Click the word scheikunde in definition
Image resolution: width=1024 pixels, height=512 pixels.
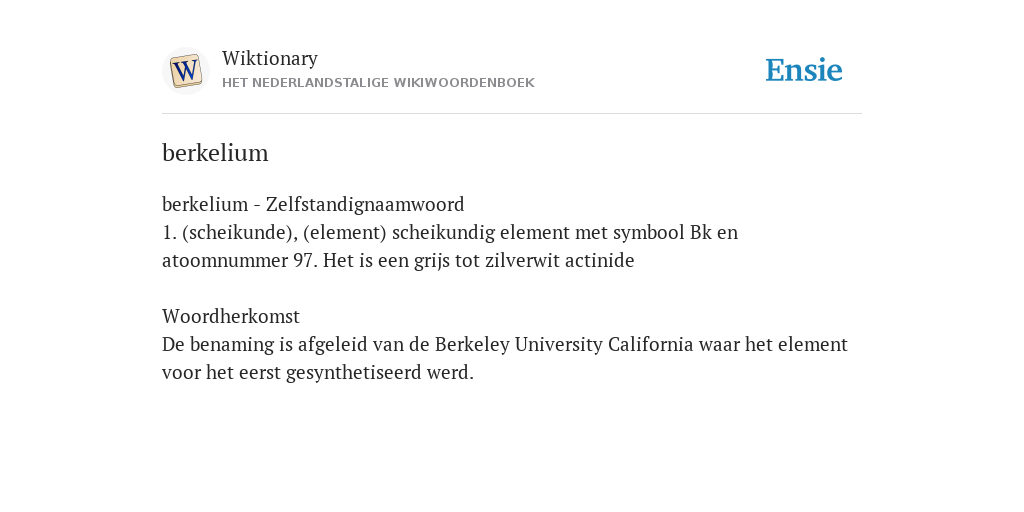pos(235,232)
